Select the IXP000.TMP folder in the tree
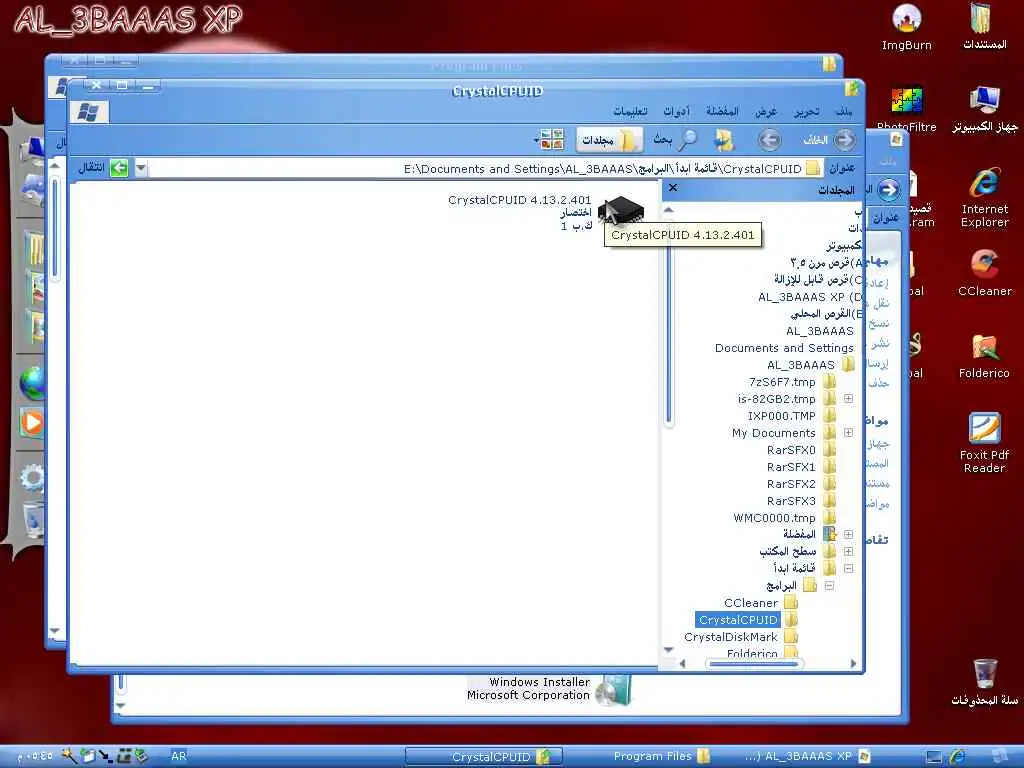This screenshot has height=768, width=1024. [x=782, y=416]
